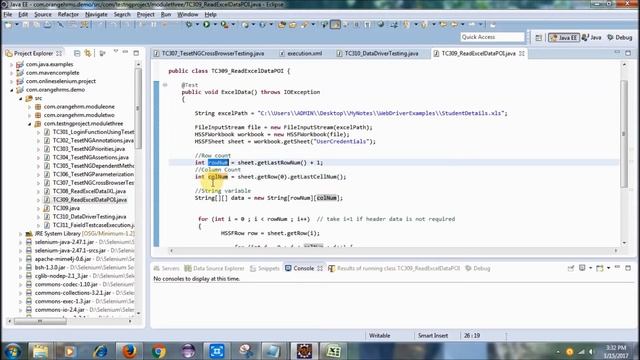Switch to Debug perspective

click(620, 38)
